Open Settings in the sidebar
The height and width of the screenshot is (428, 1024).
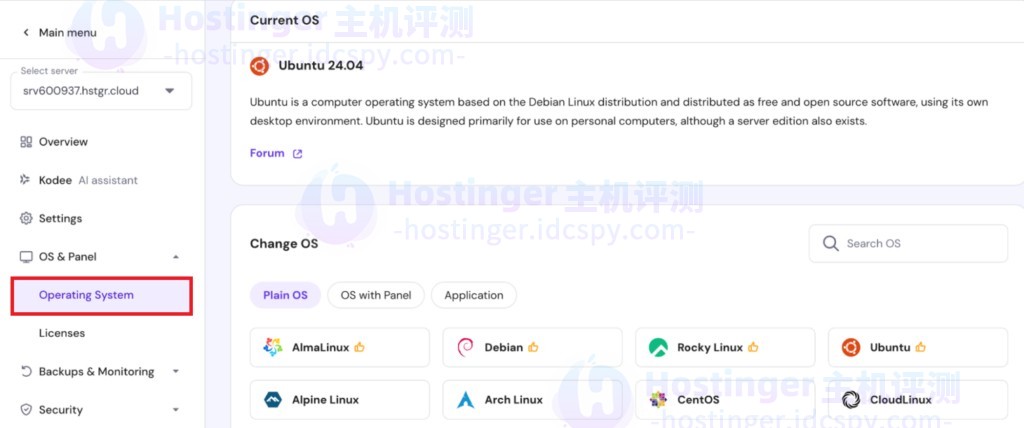pyautogui.click(x=60, y=218)
